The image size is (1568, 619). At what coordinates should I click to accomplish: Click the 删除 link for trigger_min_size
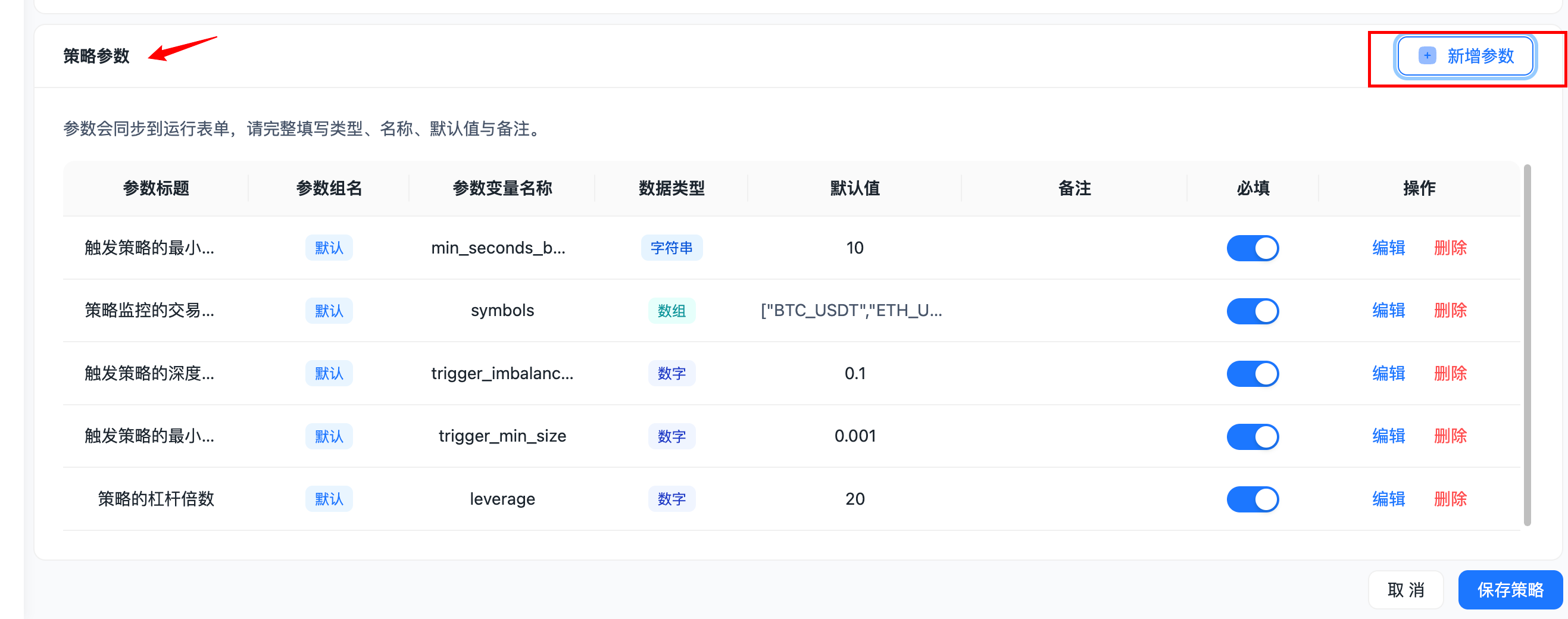click(1450, 436)
